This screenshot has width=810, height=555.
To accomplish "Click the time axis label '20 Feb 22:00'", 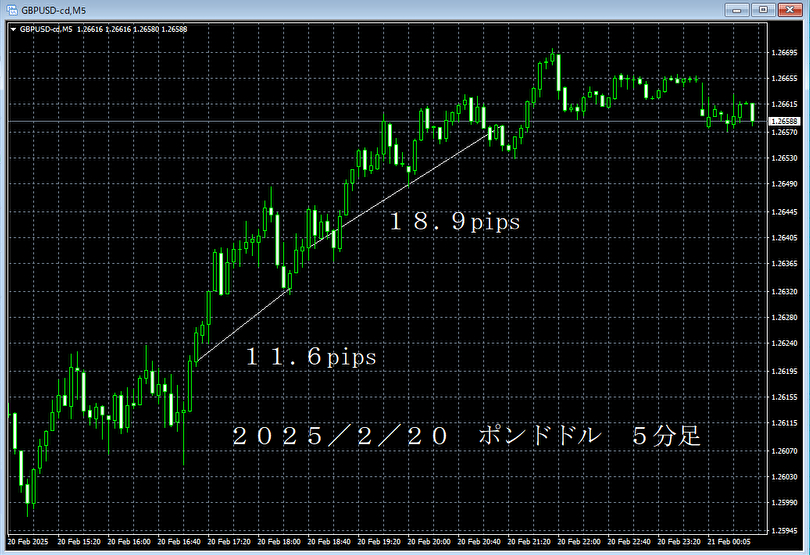I will pyautogui.click(x=579, y=542).
